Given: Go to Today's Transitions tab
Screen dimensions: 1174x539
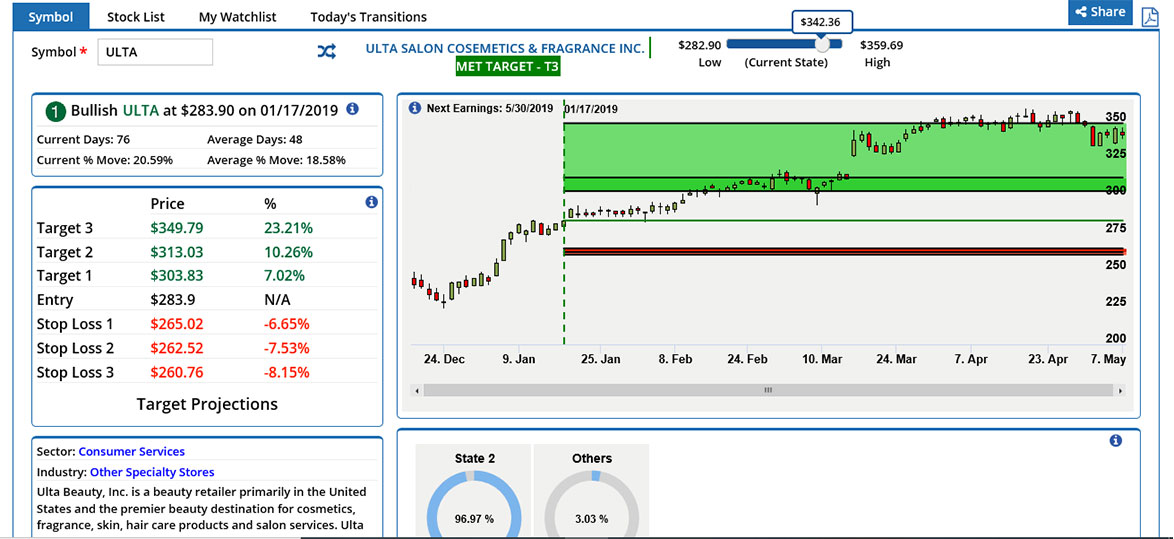Looking at the screenshot, I should [368, 16].
